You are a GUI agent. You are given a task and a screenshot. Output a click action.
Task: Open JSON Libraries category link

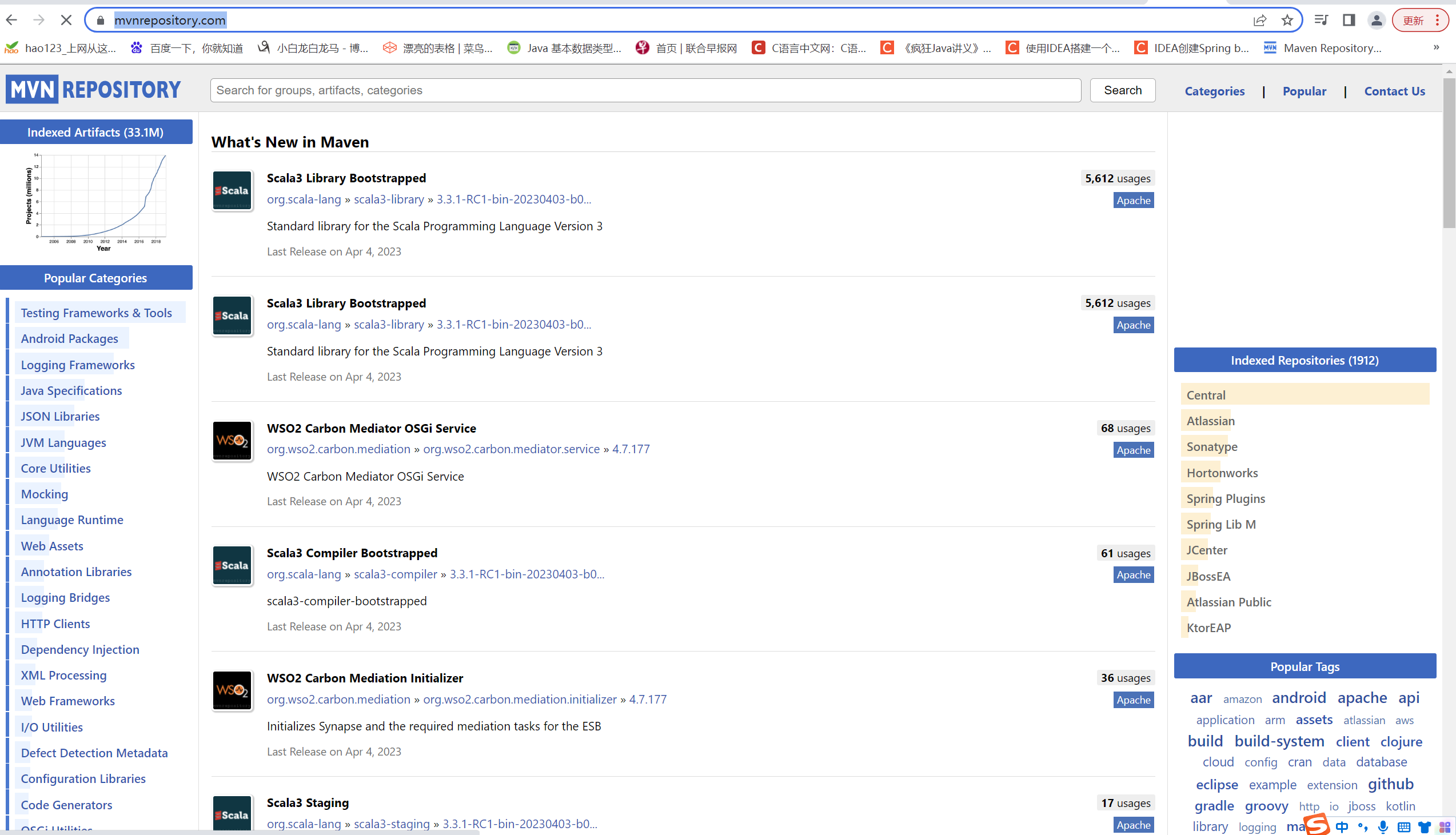pyautogui.click(x=60, y=416)
